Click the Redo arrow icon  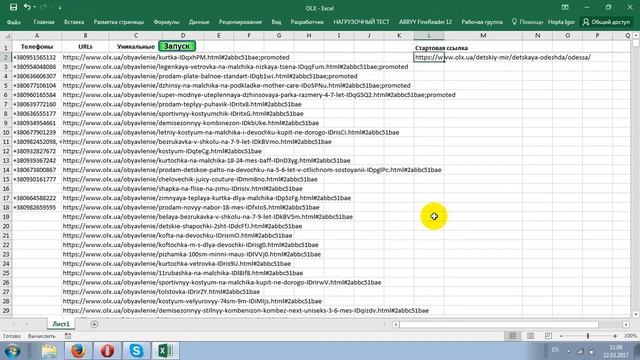coord(43,7)
